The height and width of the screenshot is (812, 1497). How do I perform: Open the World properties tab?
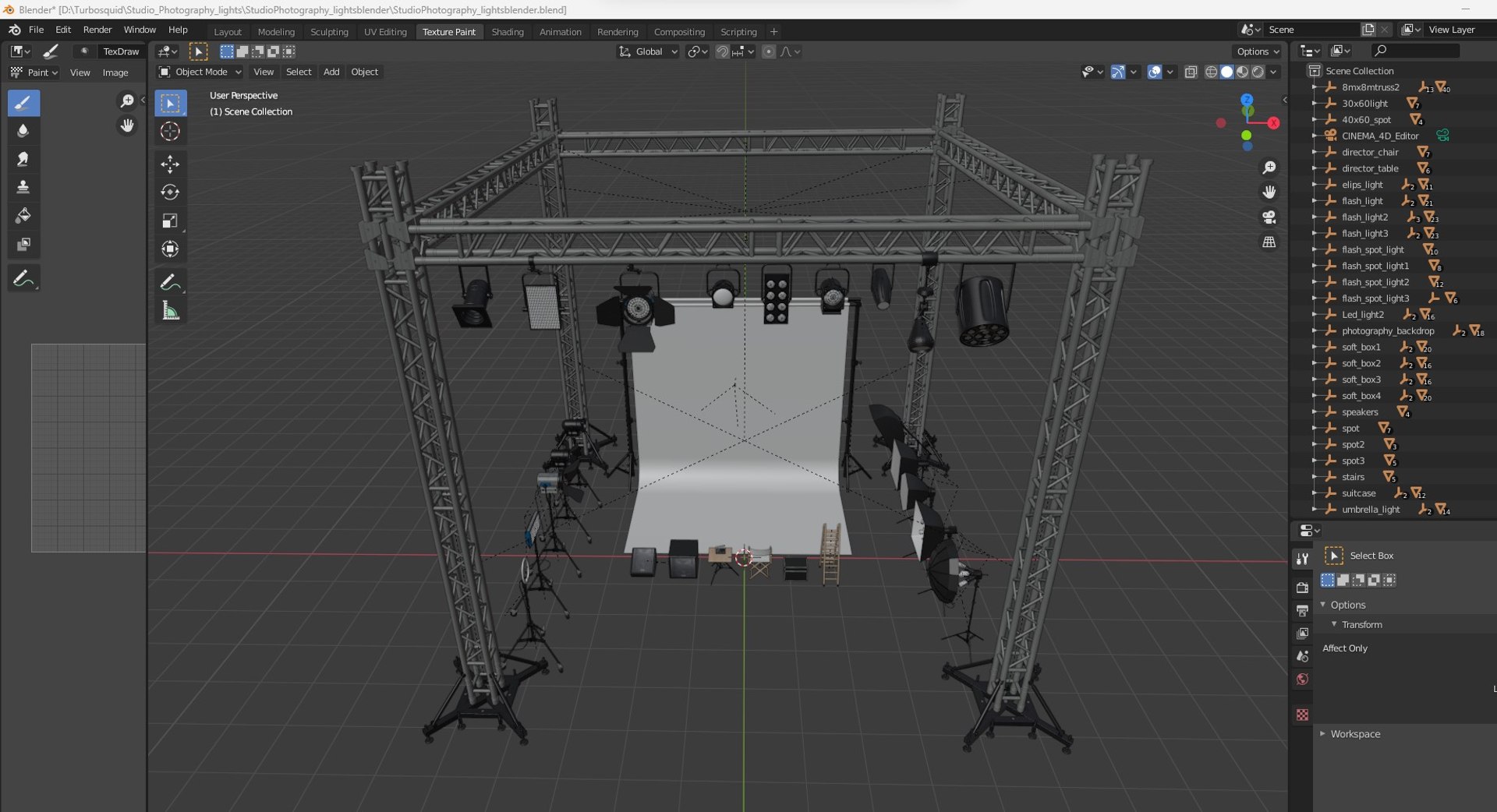(1302, 680)
